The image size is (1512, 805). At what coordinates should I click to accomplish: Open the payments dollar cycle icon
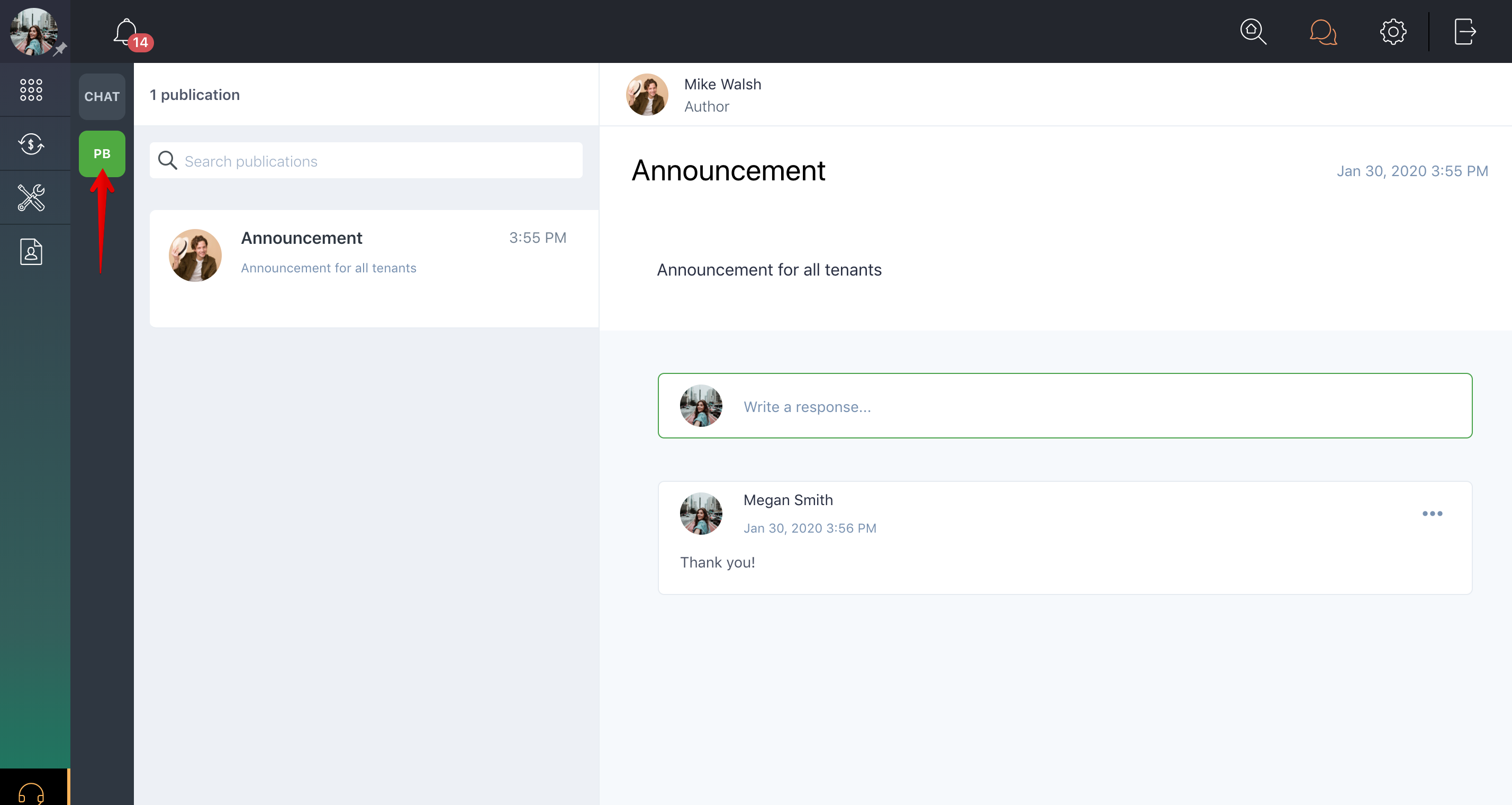pos(31,144)
